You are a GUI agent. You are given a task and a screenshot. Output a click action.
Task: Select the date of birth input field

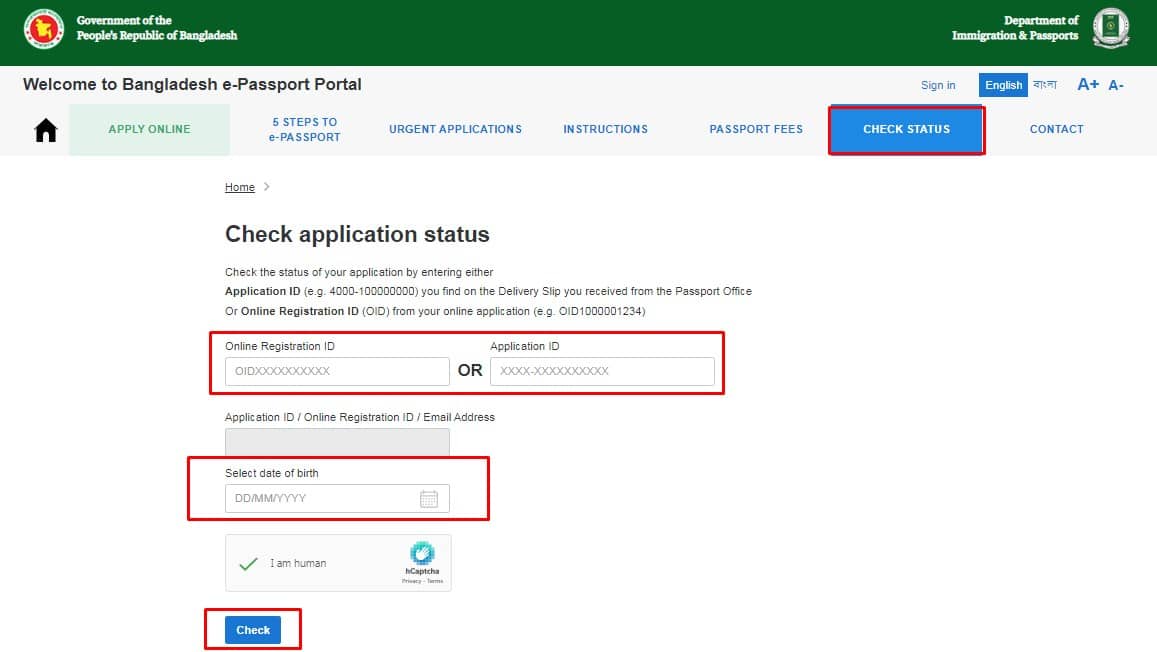322,499
